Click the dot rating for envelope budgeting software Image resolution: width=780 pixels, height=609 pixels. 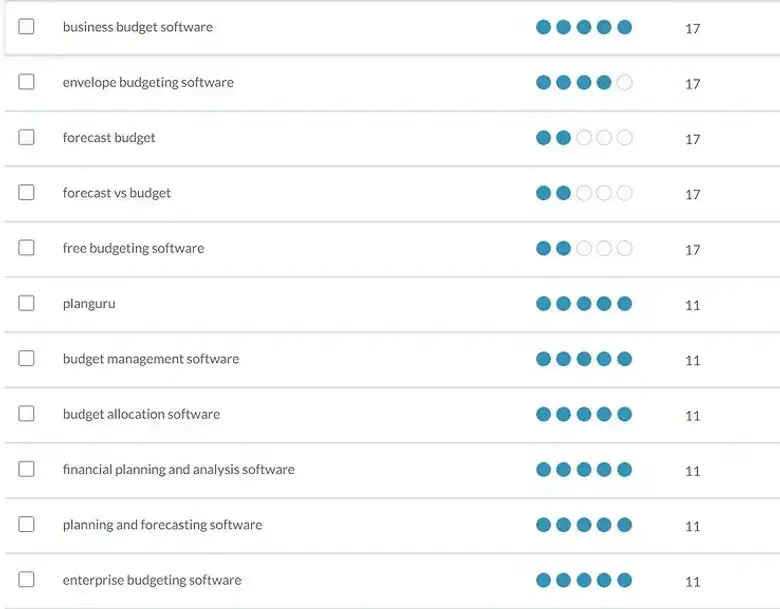click(x=584, y=82)
